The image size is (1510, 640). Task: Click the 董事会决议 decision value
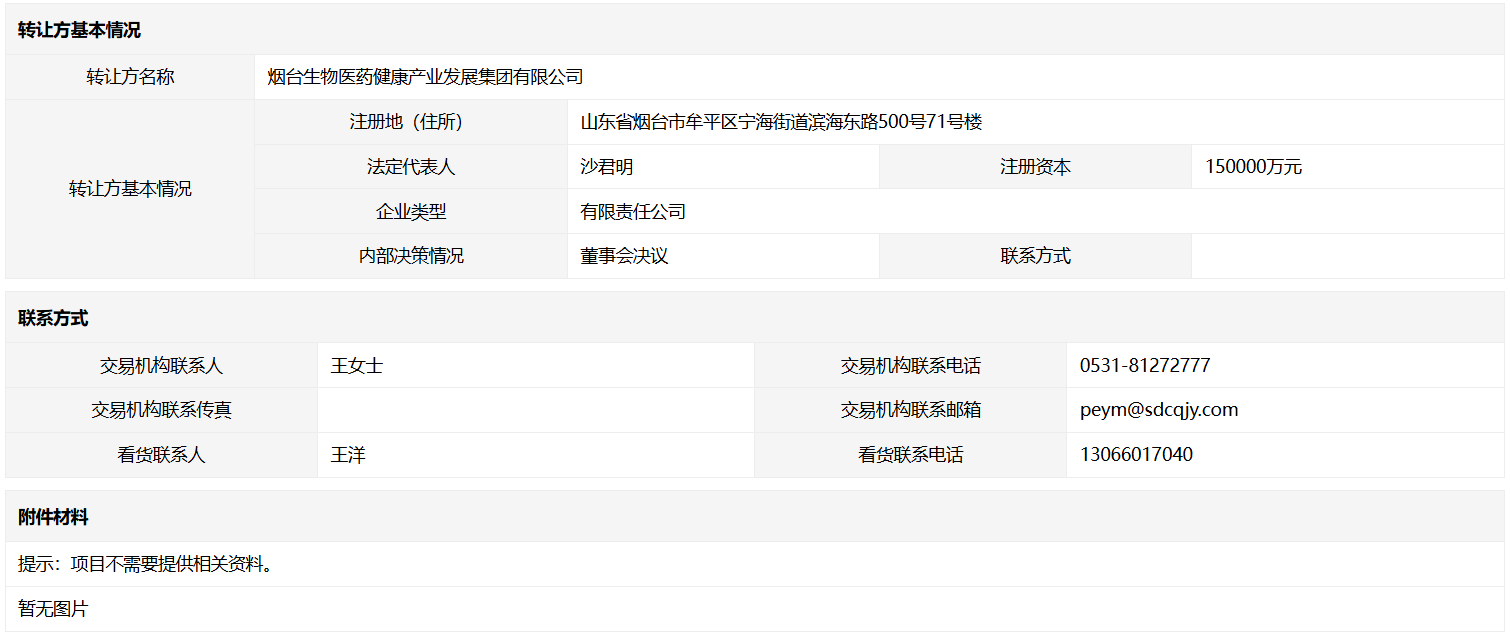pyautogui.click(x=624, y=256)
